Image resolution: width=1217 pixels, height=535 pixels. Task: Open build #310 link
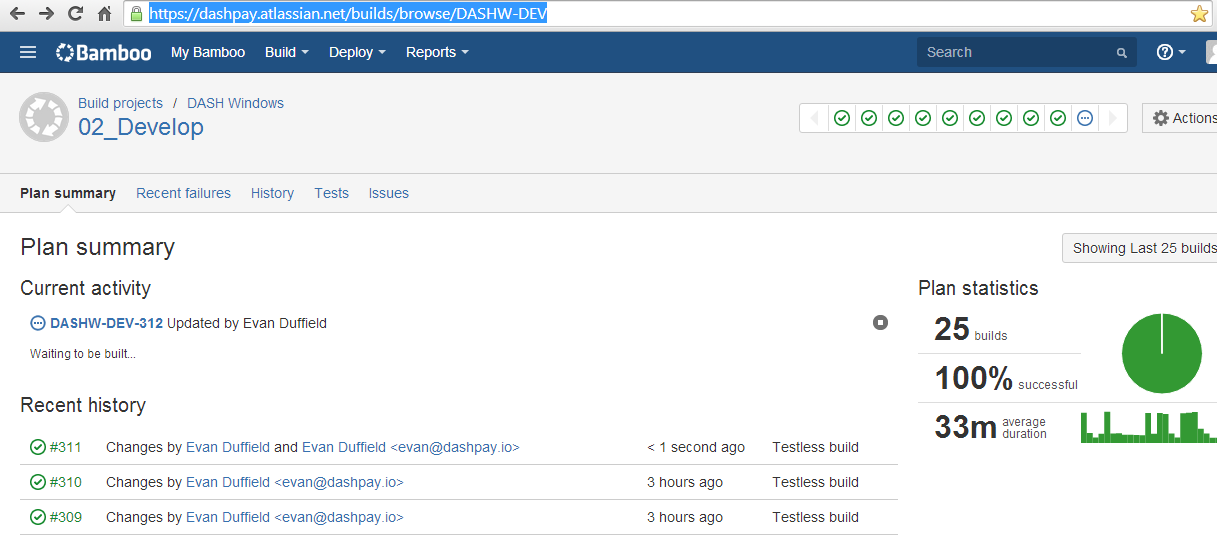click(x=66, y=482)
